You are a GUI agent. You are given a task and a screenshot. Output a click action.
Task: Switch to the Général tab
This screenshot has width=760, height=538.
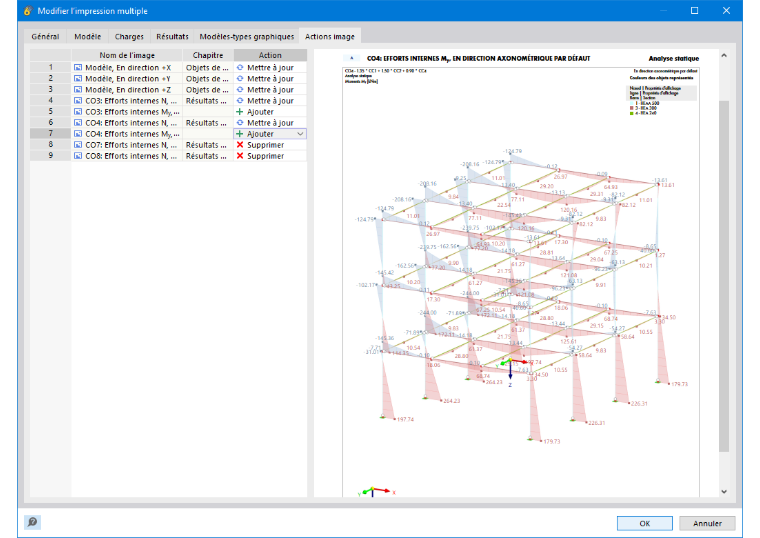click(45, 36)
